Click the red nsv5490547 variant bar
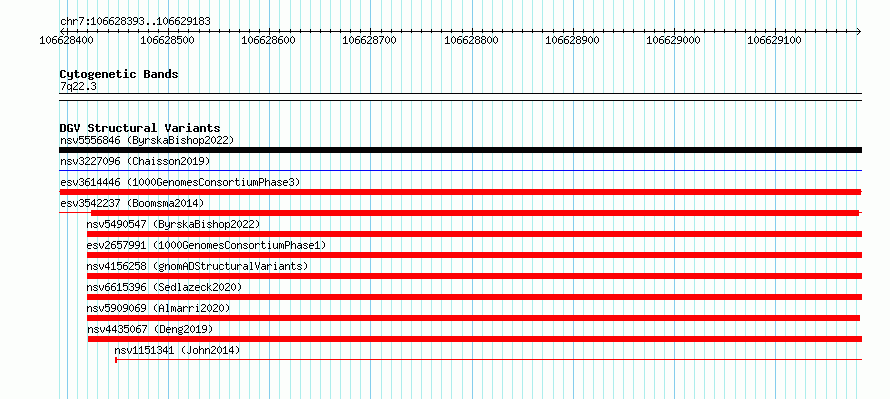 click(x=474, y=234)
